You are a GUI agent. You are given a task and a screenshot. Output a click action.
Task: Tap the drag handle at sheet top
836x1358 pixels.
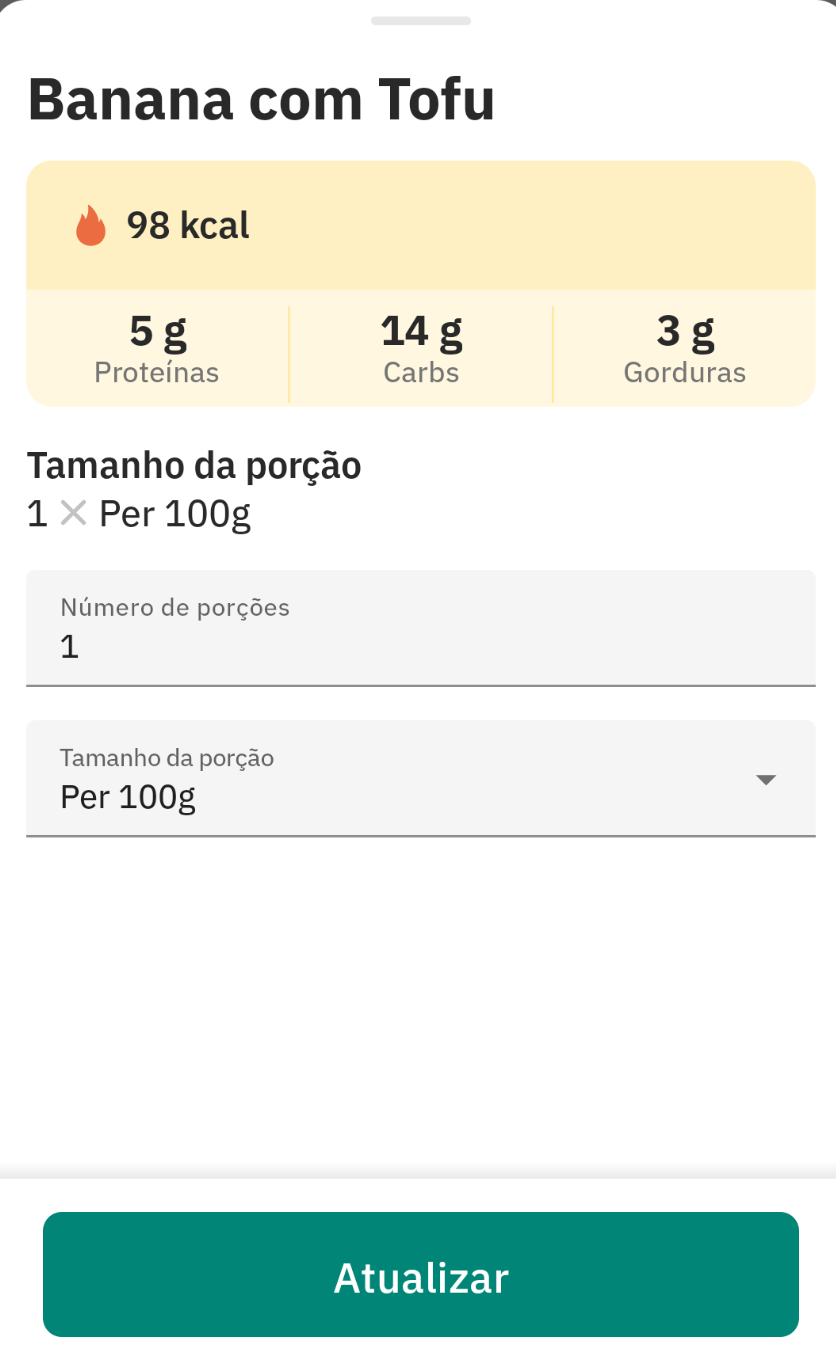(420, 20)
